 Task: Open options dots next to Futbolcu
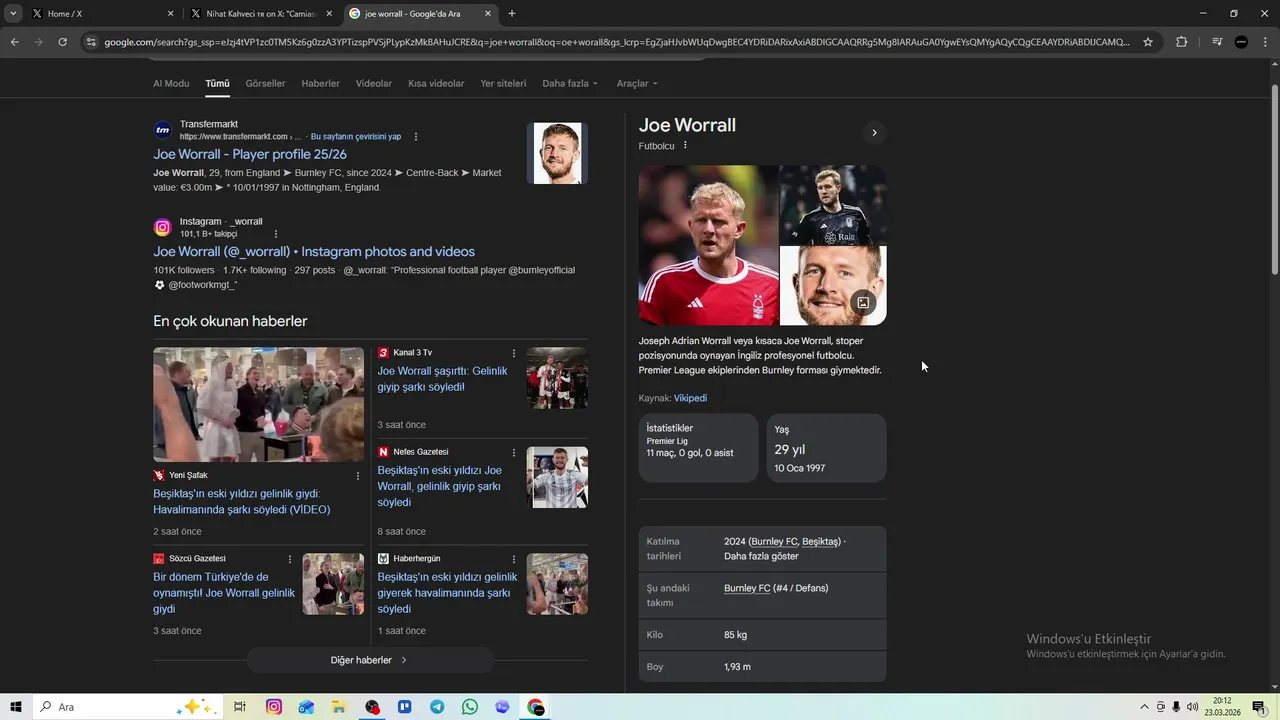685,146
